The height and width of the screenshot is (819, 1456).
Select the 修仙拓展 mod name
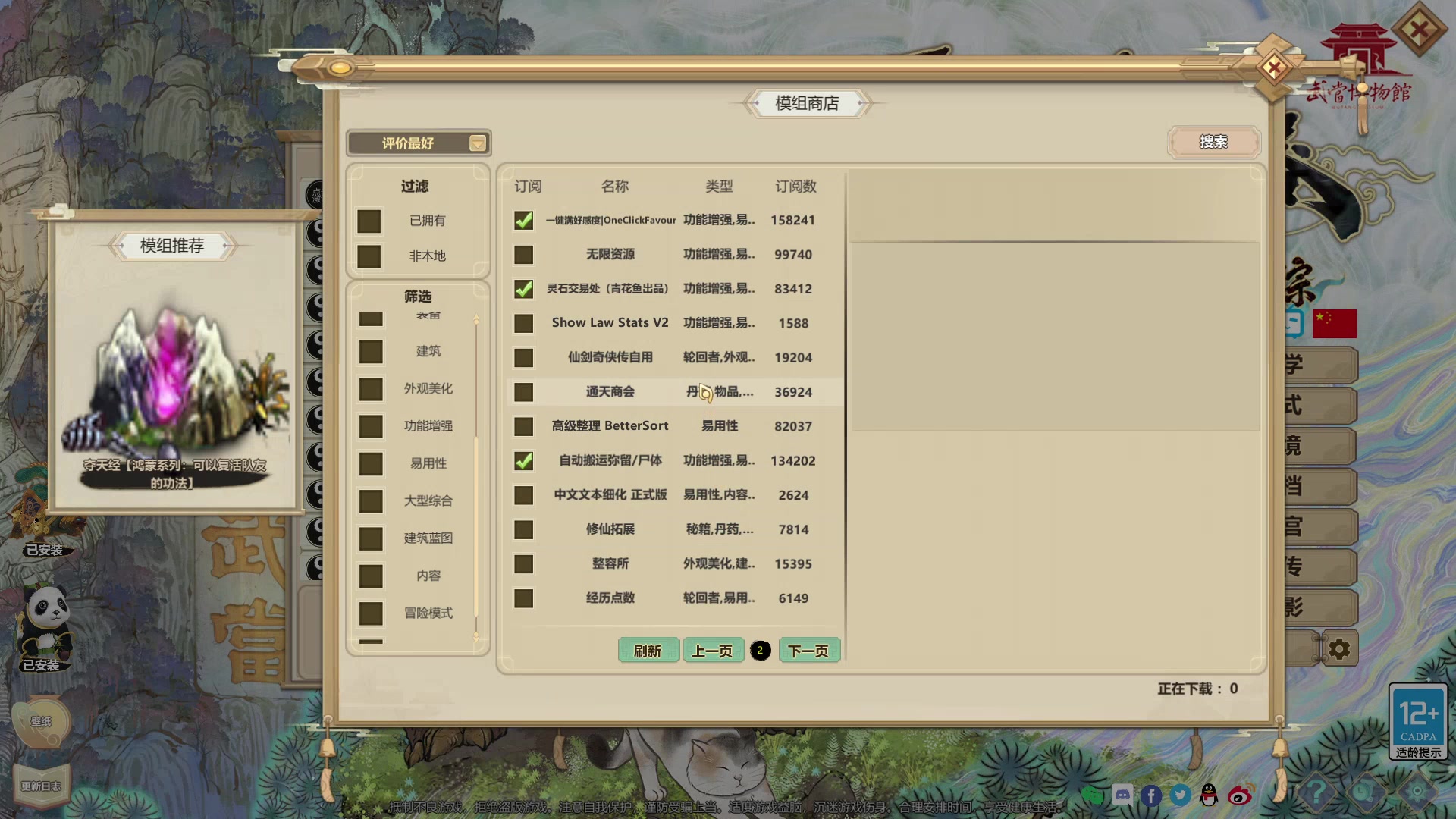point(610,529)
